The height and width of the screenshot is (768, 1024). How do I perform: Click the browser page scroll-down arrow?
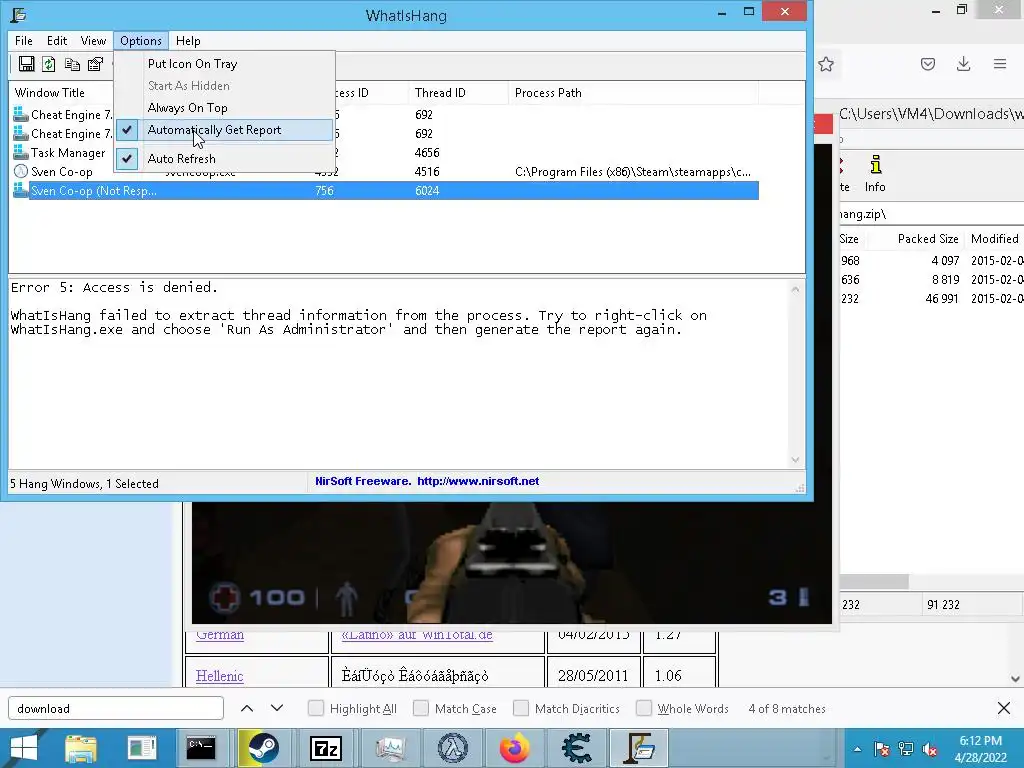[x=1015, y=679]
